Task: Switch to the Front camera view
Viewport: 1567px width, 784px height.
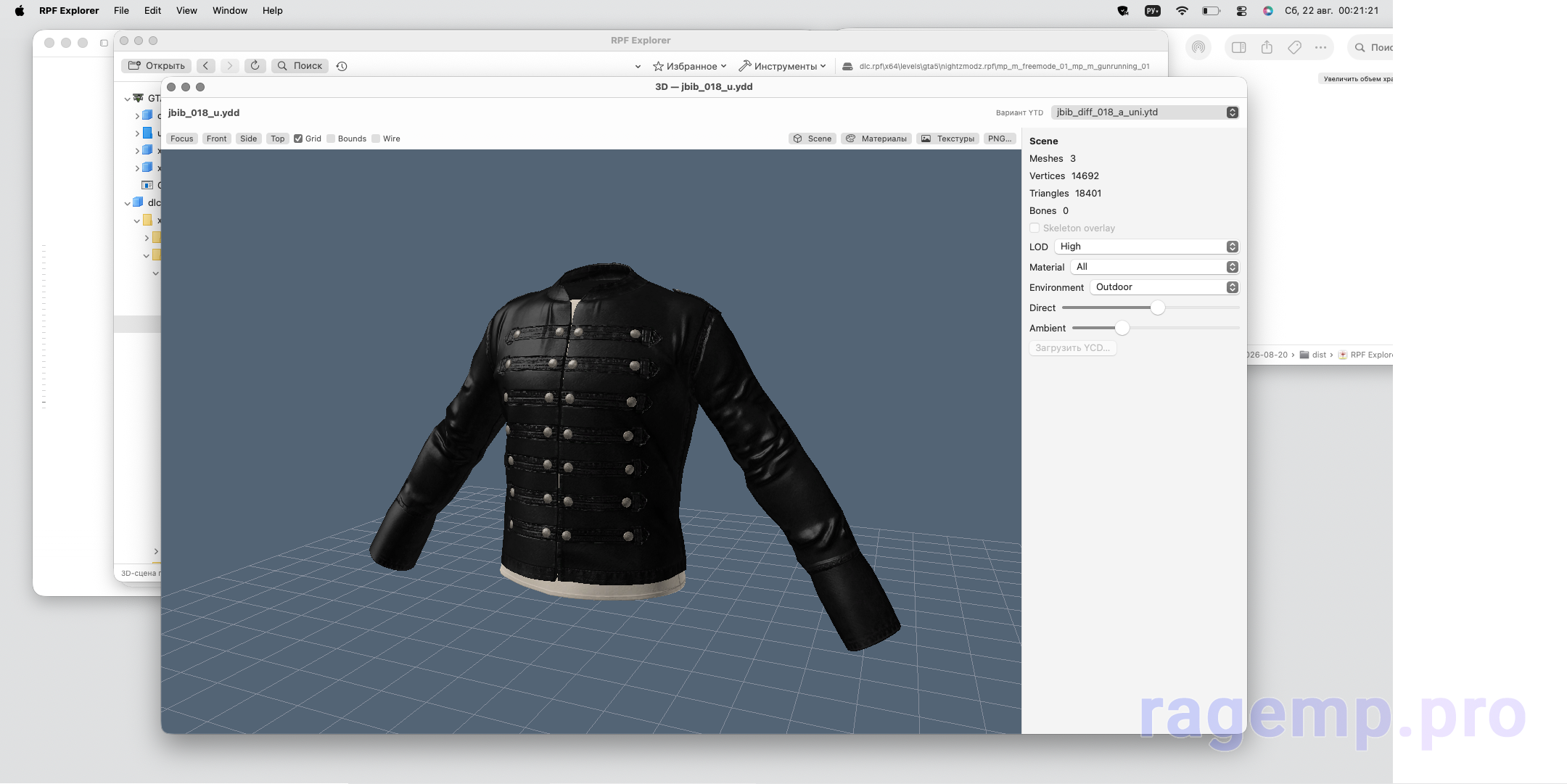Action: [216, 139]
